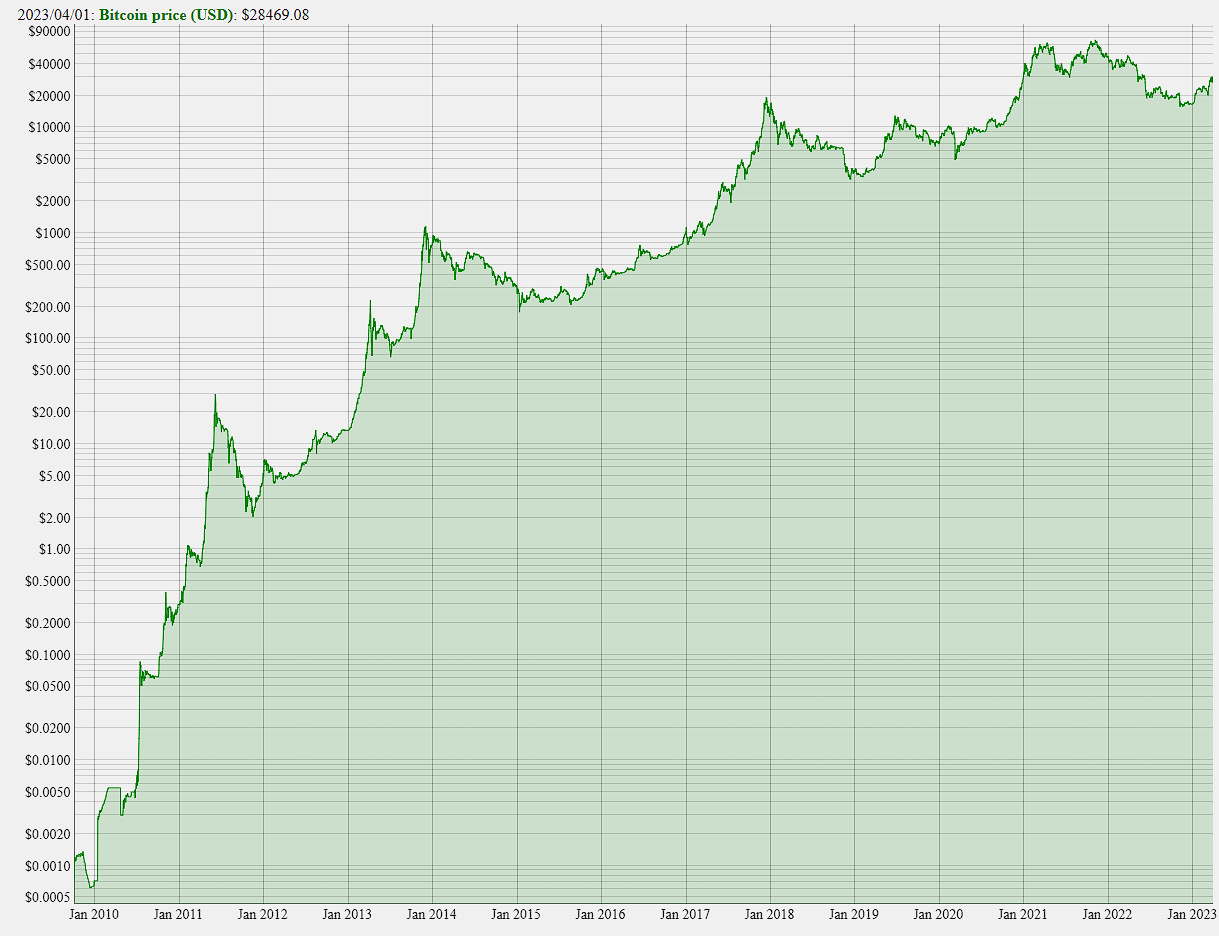1219x936 pixels.
Task: Click the $0.1000 y-axis label
Action: [x=48, y=655]
